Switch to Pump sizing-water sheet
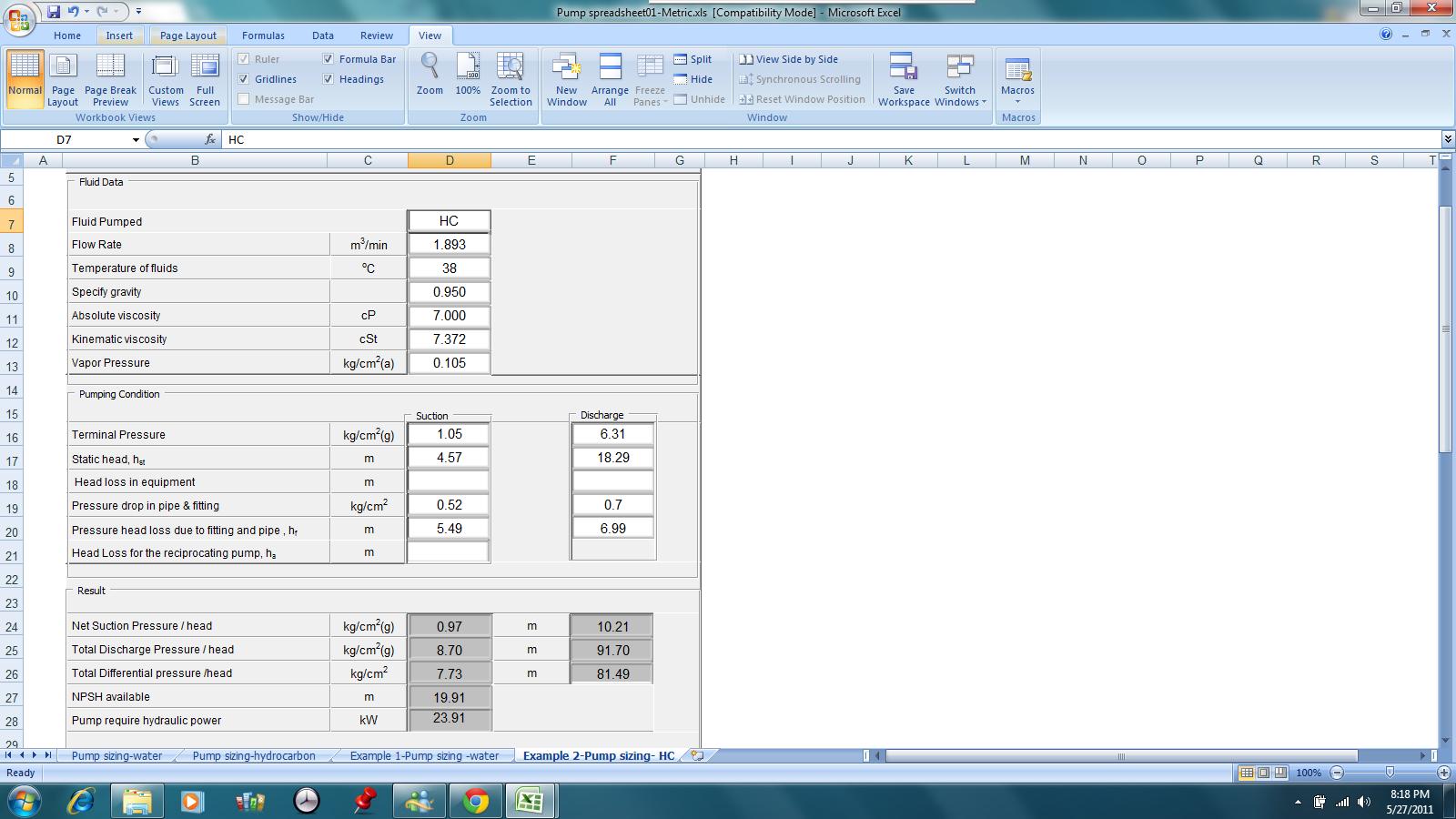The image size is (1456, 819). [116, 755]
